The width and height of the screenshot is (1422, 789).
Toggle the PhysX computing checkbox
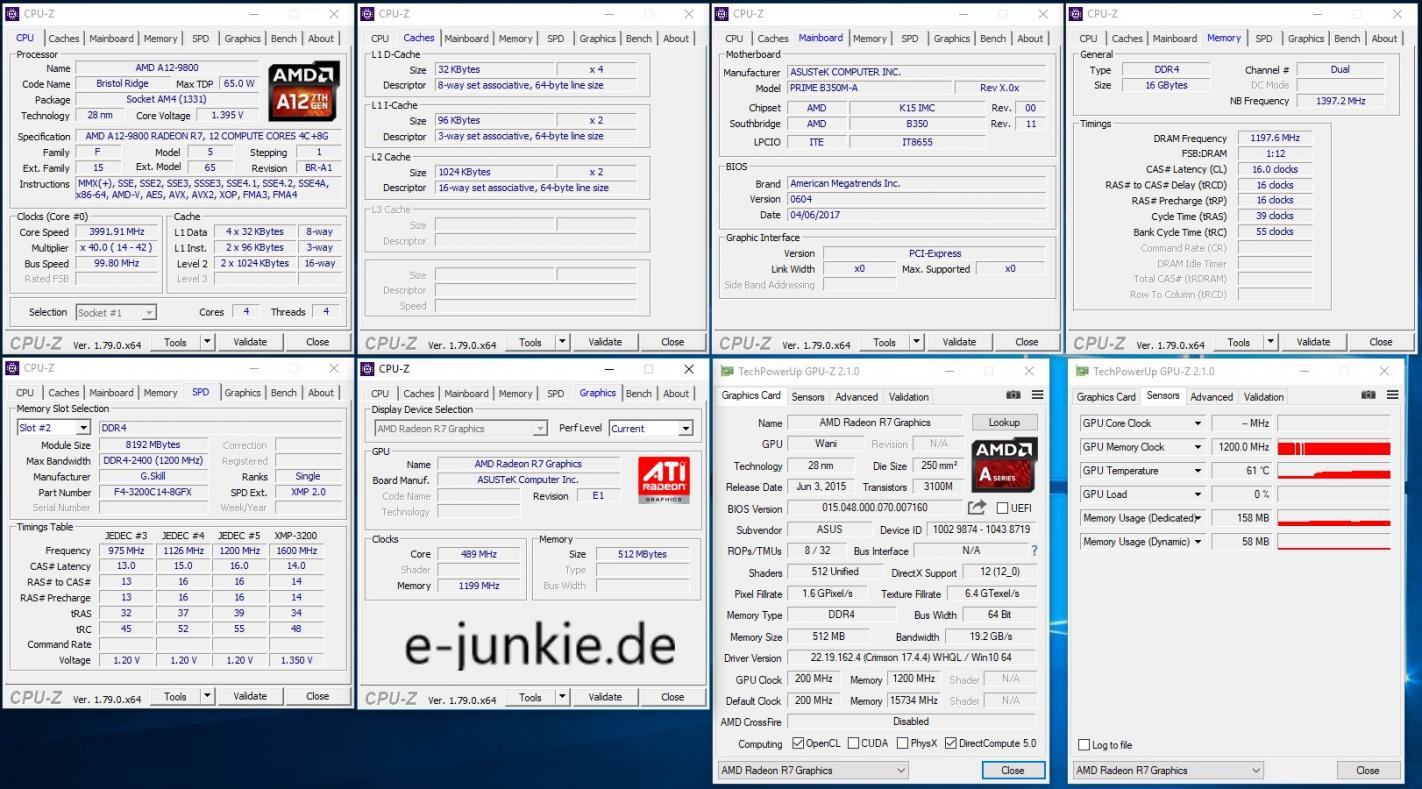[903, 743]
